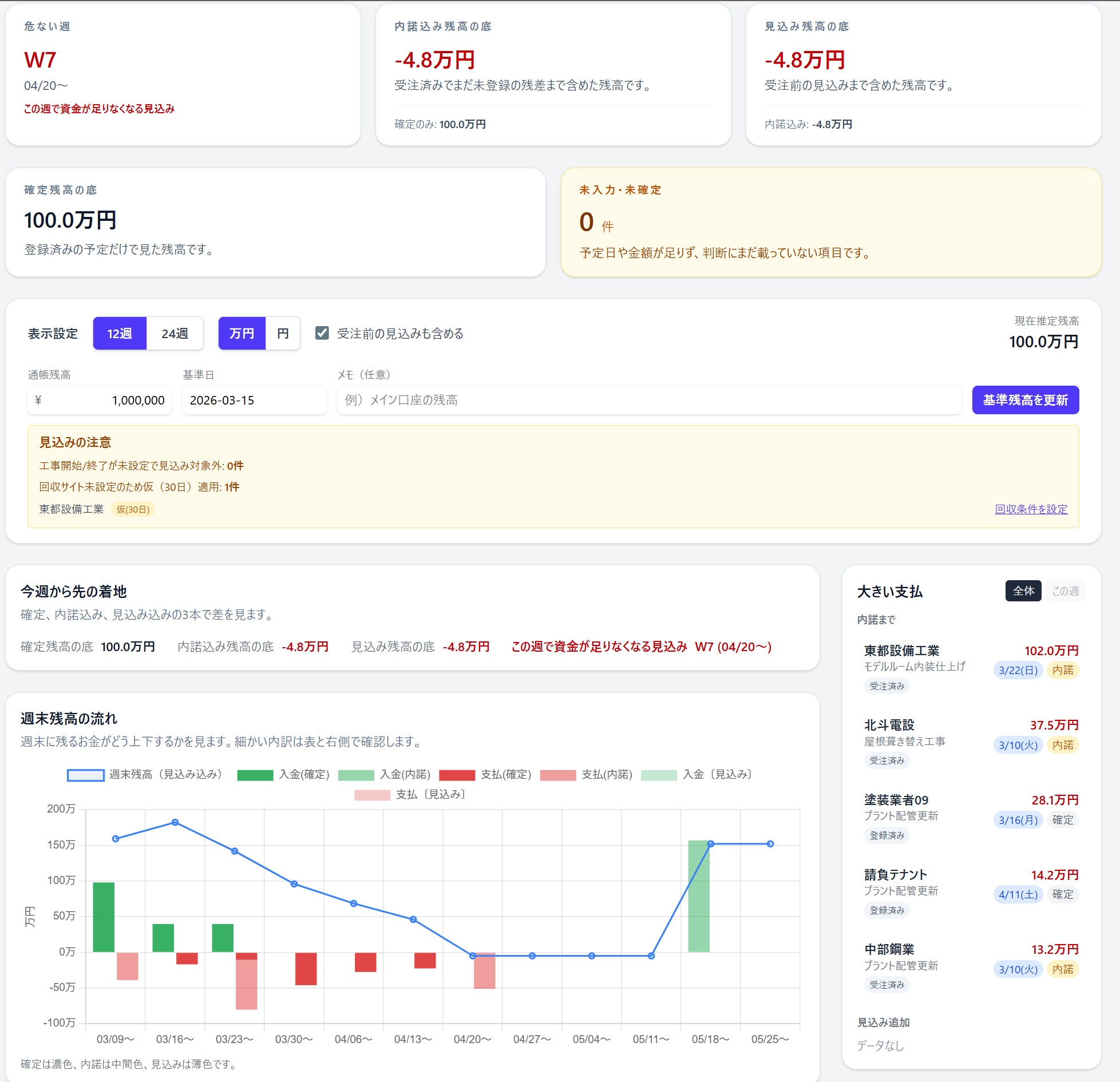Toggle 週末残高（見込み込み） legend box

tap(85, 775)
